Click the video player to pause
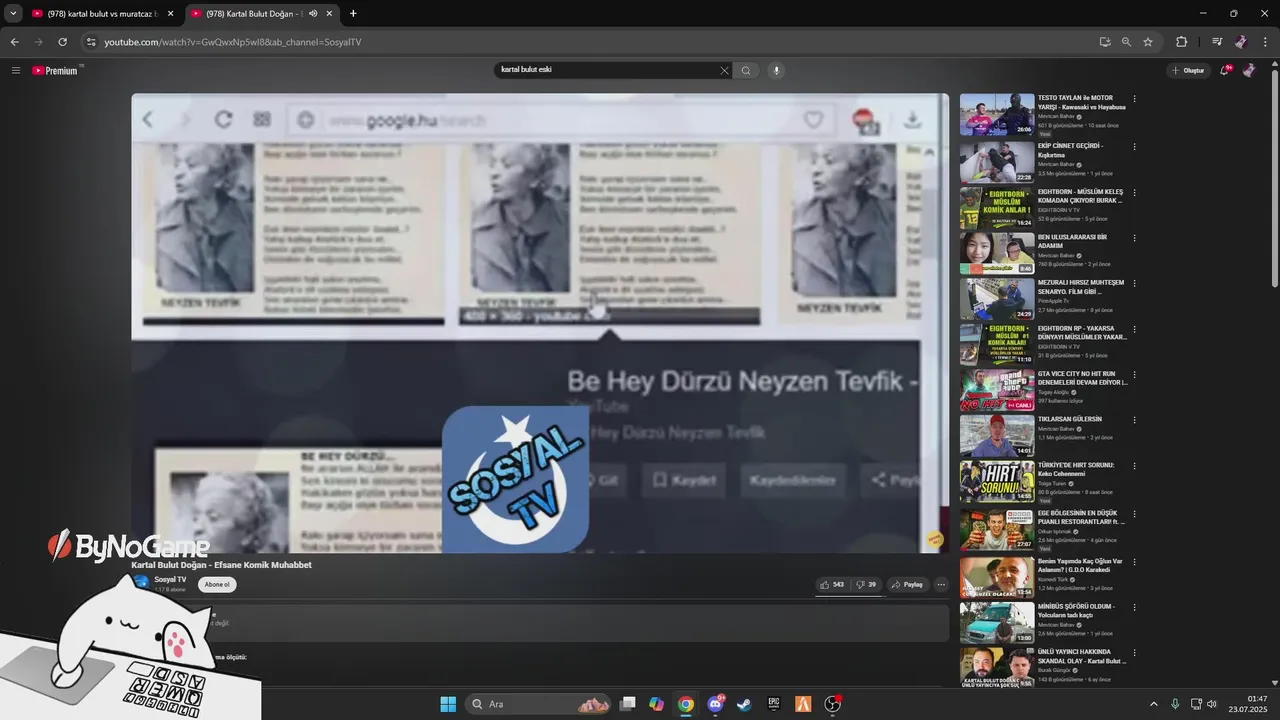1280x720 pixels. tap(540, 323)
